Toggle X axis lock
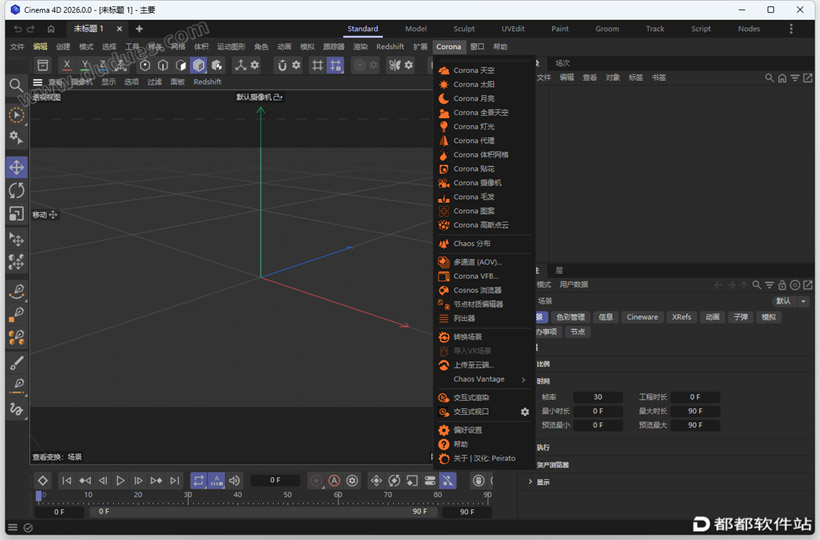820x540 pixels. coord(66,65)
